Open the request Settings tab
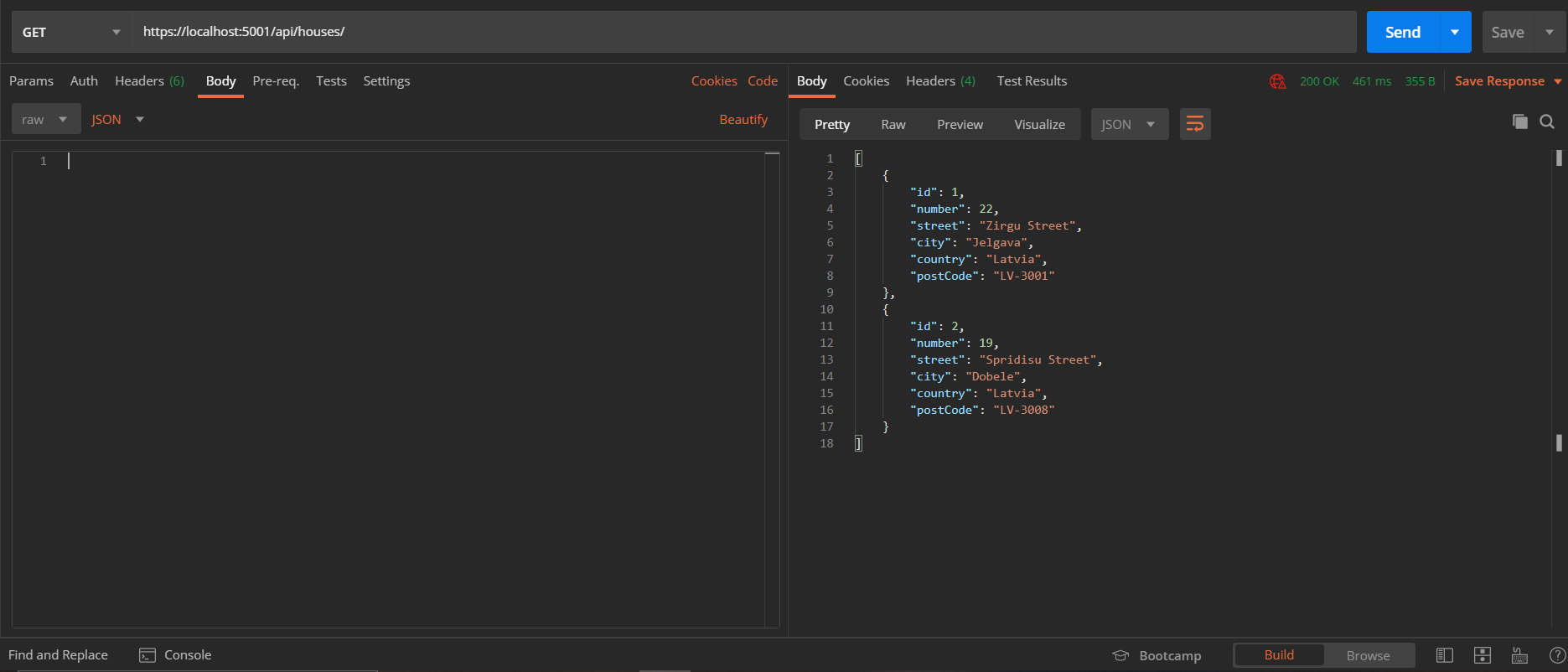This screenshot has height=672, width=1568. pos(386,81)
